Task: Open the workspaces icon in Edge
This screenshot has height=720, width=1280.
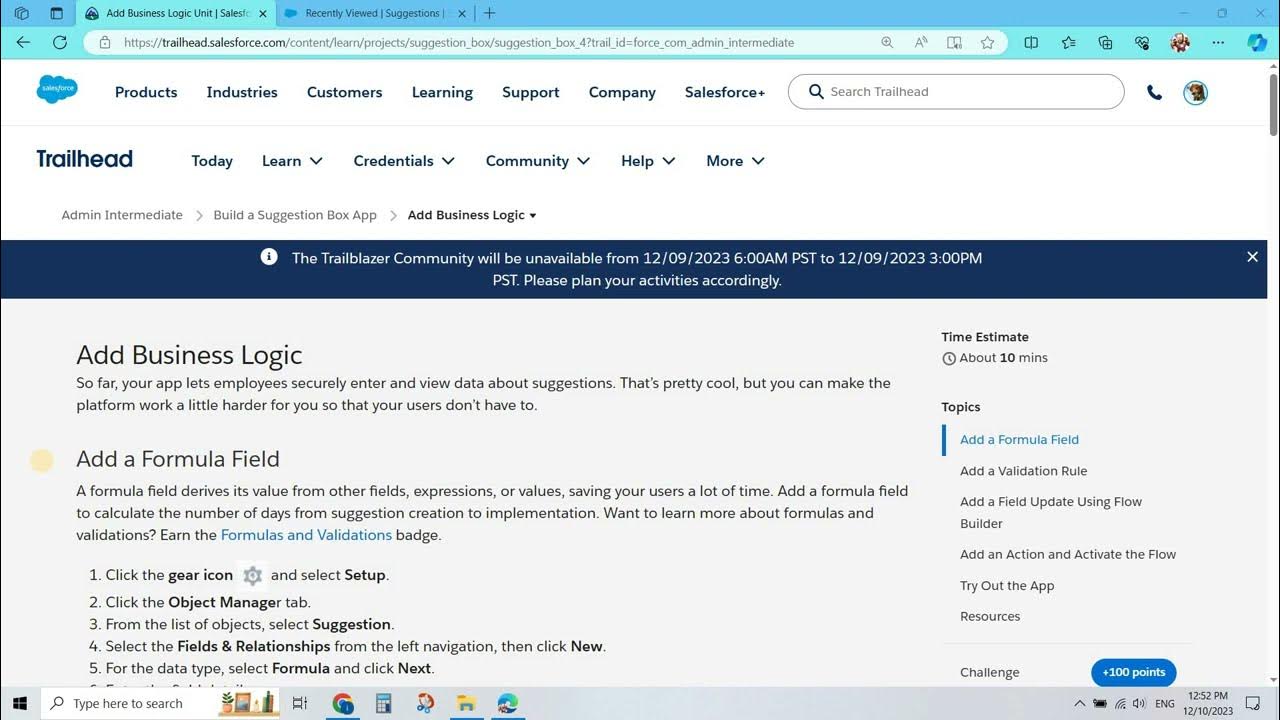Action: (x=22, y=13)
